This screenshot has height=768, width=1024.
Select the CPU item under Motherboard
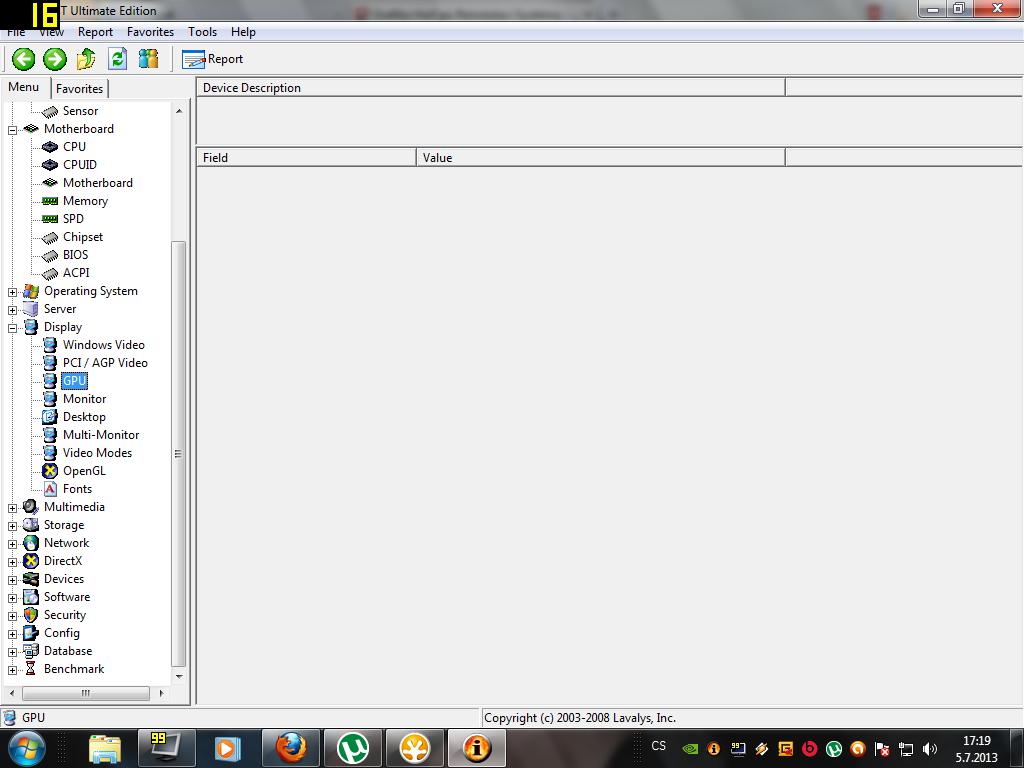point(74,147)
